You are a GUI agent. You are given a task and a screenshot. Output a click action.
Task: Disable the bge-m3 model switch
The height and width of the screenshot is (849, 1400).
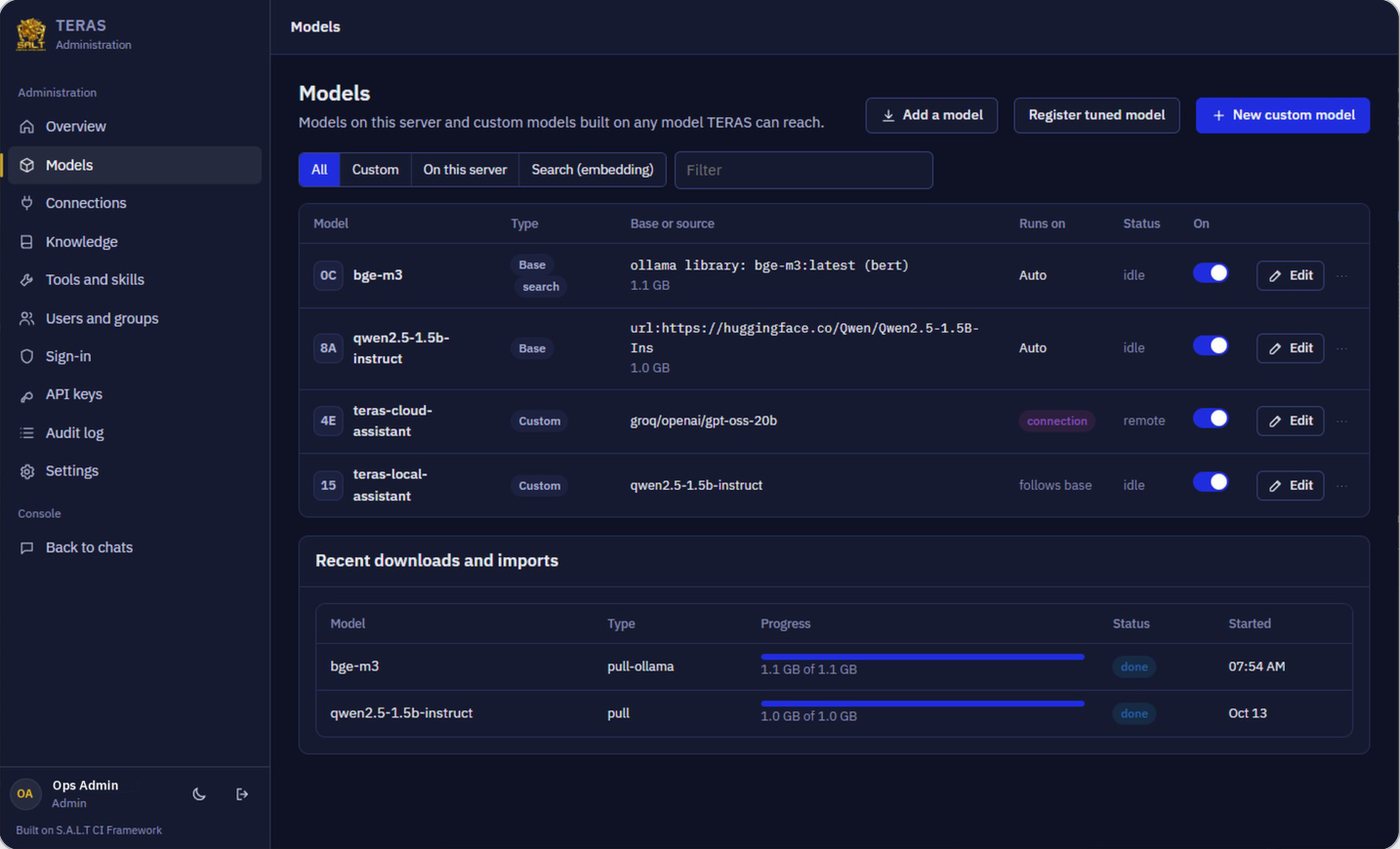pyautogui.click(x=1211, y=273)
